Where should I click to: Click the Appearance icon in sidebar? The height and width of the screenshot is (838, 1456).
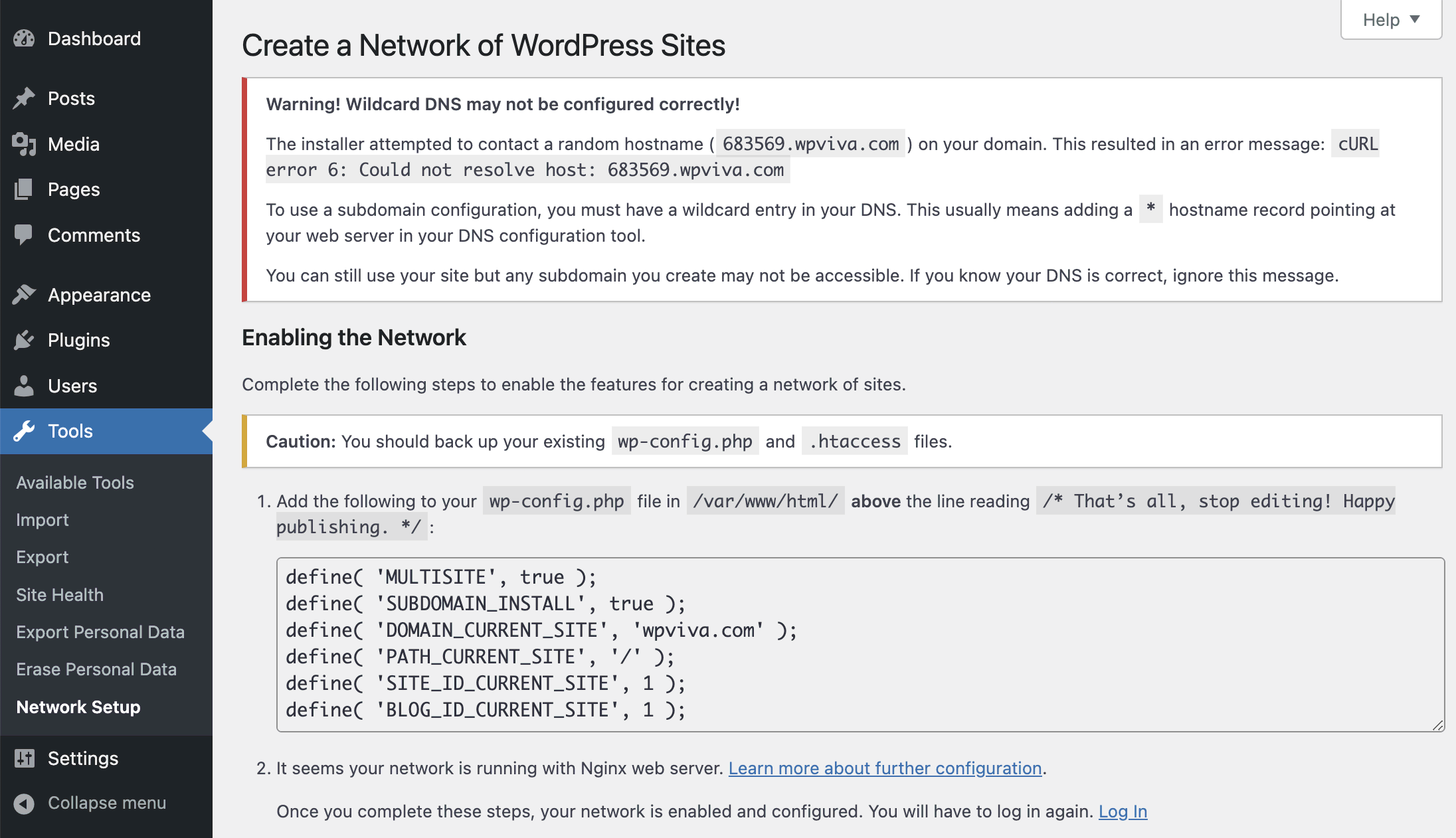[24, 294]
